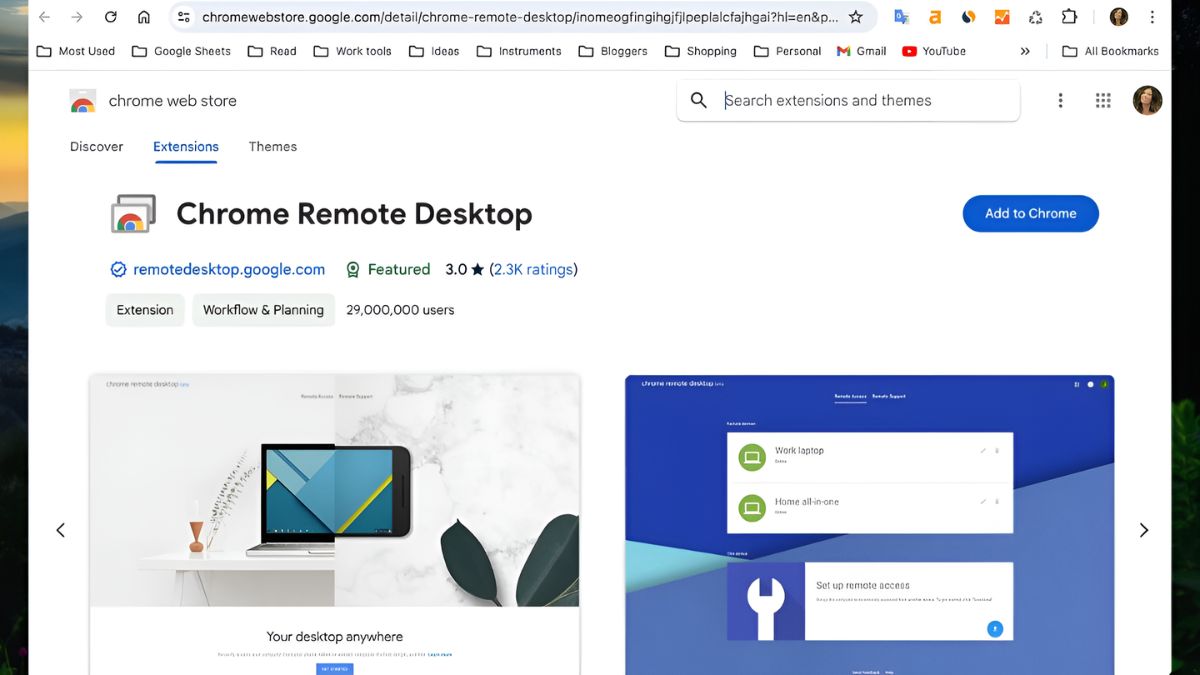The image size is (1200, 675).
Task: Go back using the browser back arrow
Action: pyautogui.click(x=44, y=17)
